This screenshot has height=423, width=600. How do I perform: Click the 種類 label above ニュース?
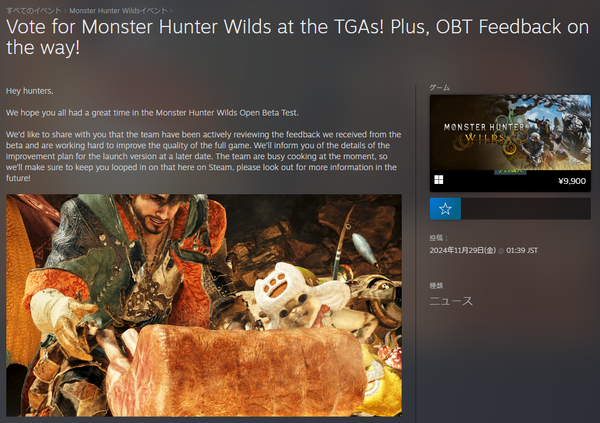(x=436, y=286)
